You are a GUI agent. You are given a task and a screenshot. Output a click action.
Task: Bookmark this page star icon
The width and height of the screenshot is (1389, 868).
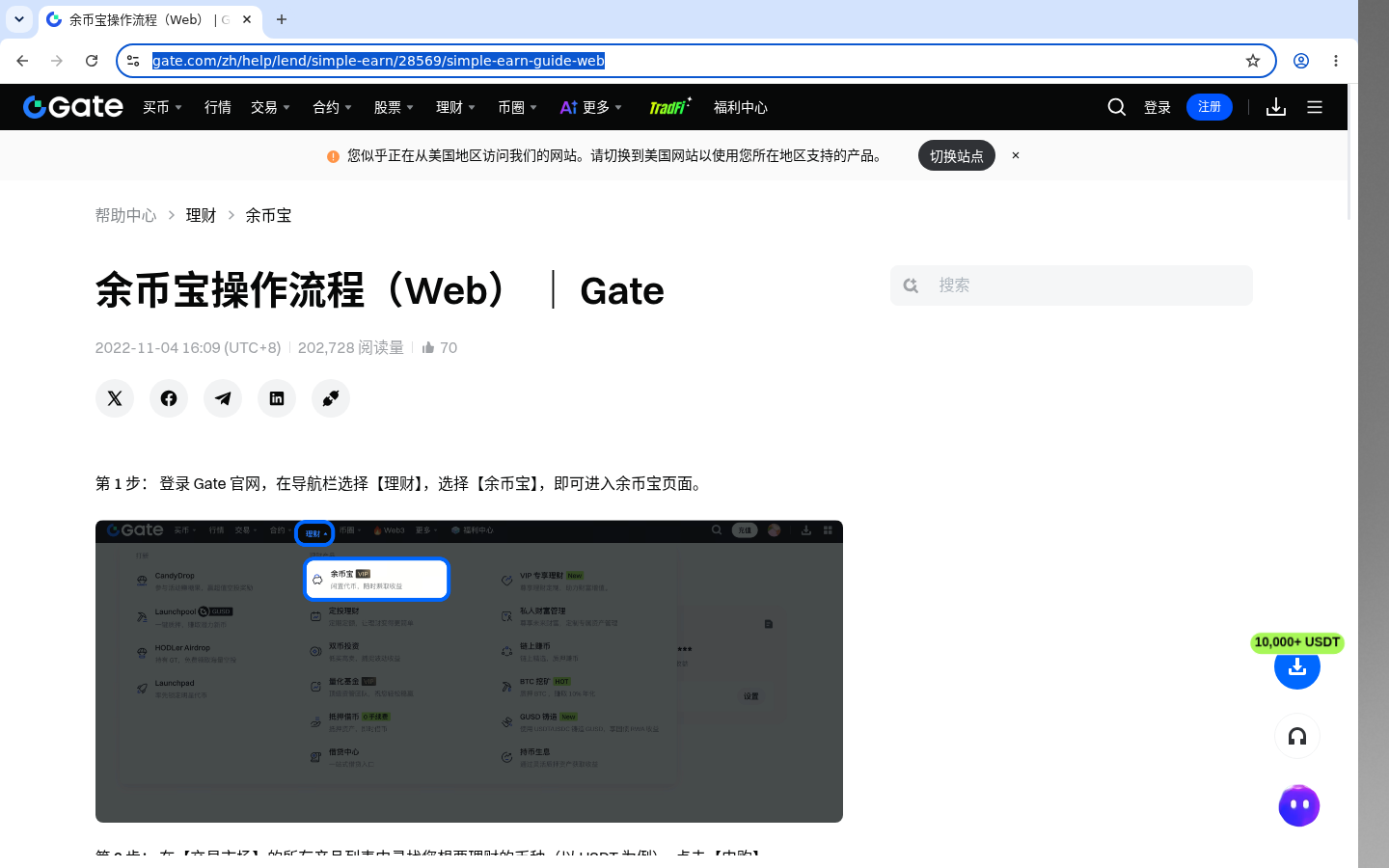click(1253, 61)
